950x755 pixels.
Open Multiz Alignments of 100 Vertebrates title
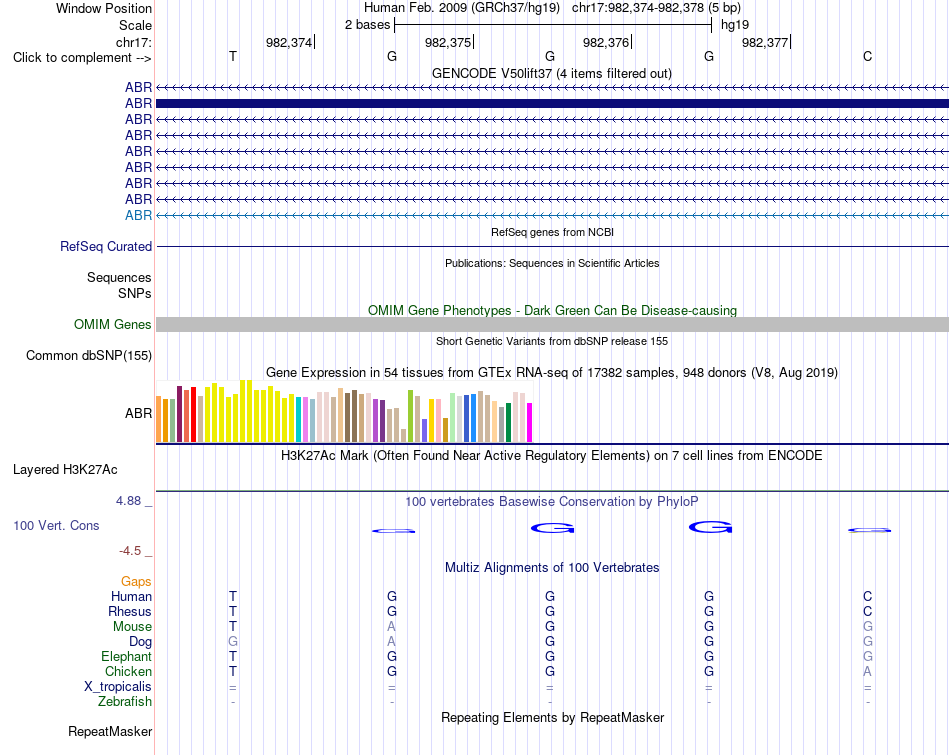click(x=552, y=568)
